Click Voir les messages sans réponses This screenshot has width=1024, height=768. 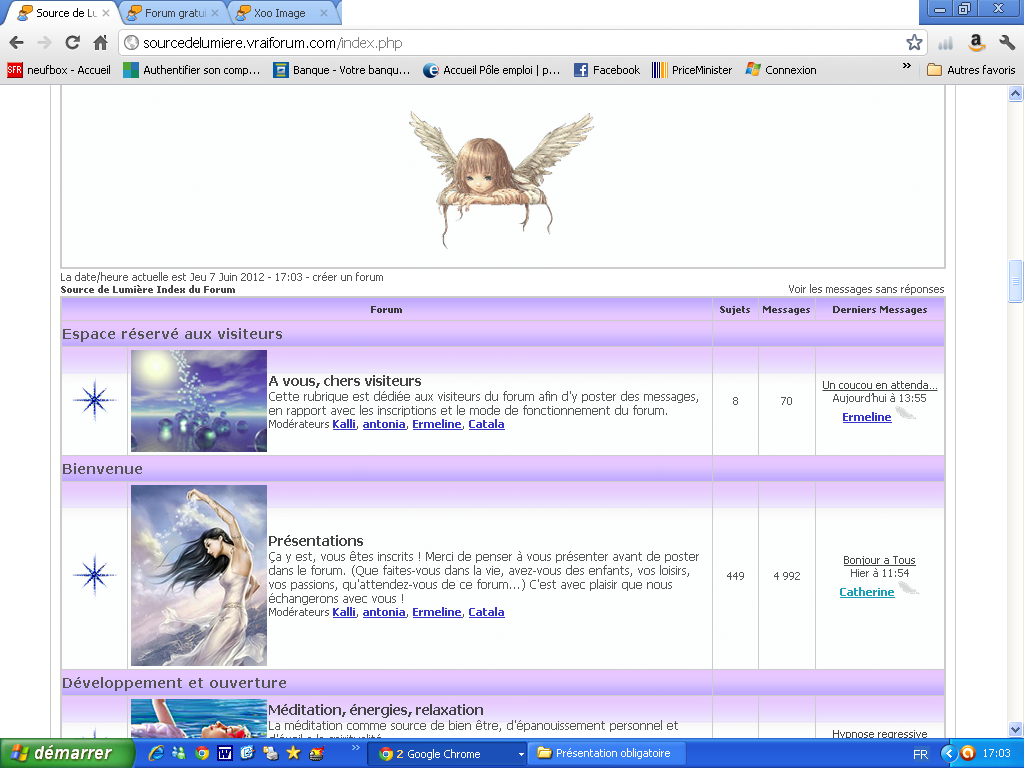coord(866,289)
